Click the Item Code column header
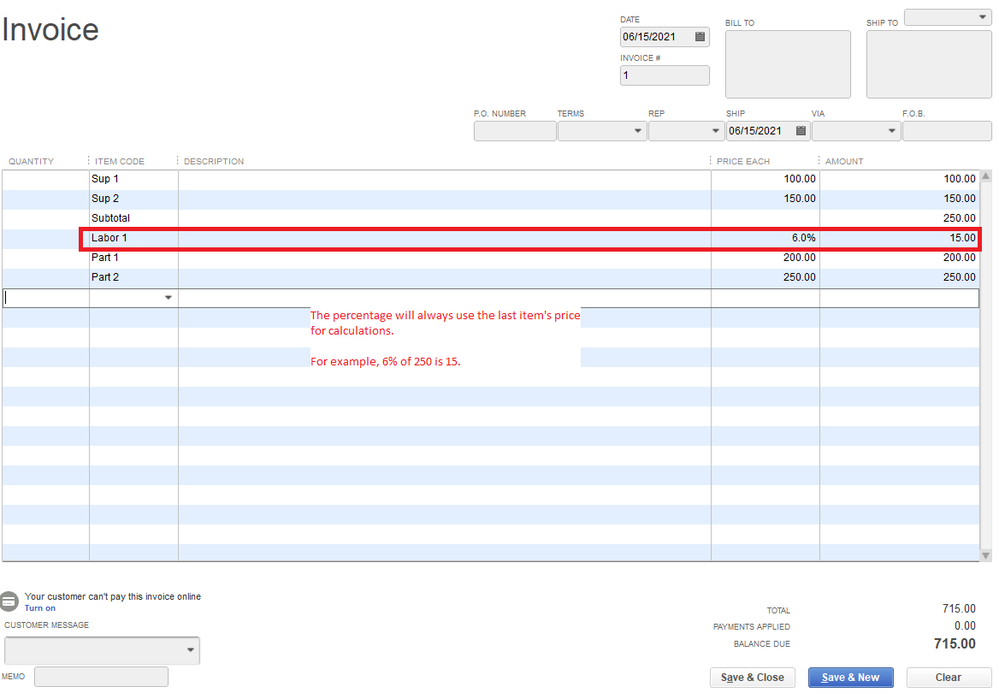Screen dimensions: 999x694 coord(120,161)
